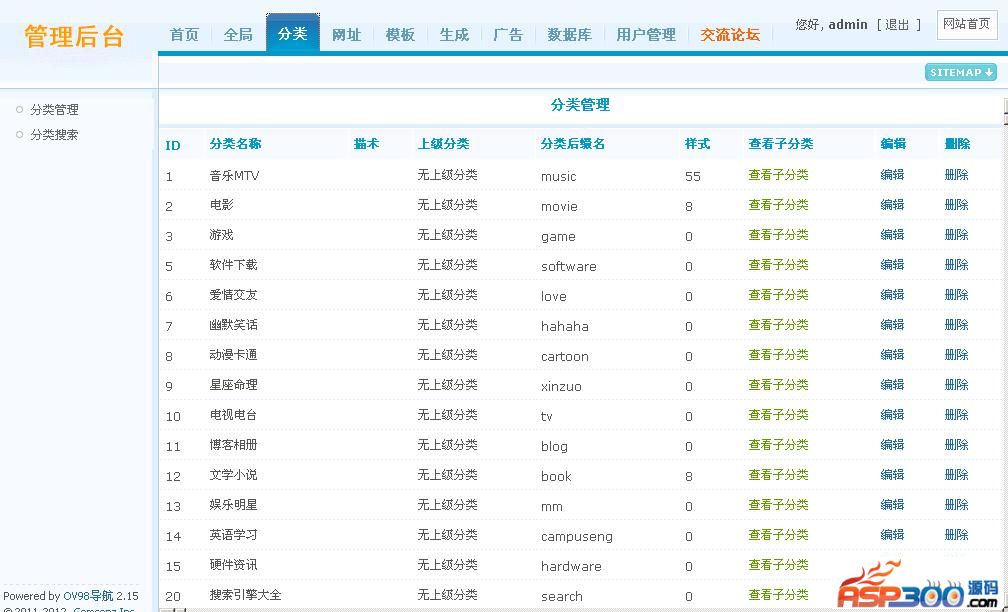Open the 交流论坛 link in navigation
This screenshot has width=1008, height=612.
coord(730,35)
